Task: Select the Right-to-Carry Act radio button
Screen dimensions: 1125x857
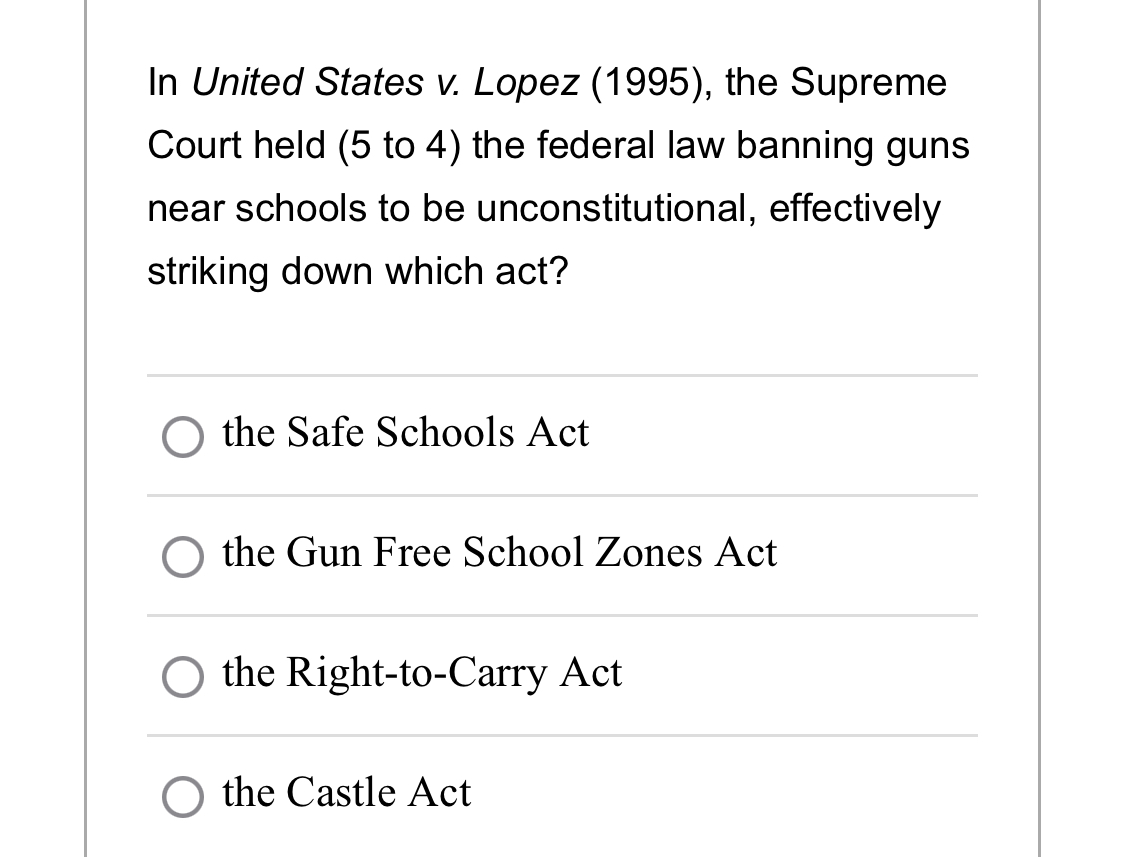Action: (x=181, y=677)
